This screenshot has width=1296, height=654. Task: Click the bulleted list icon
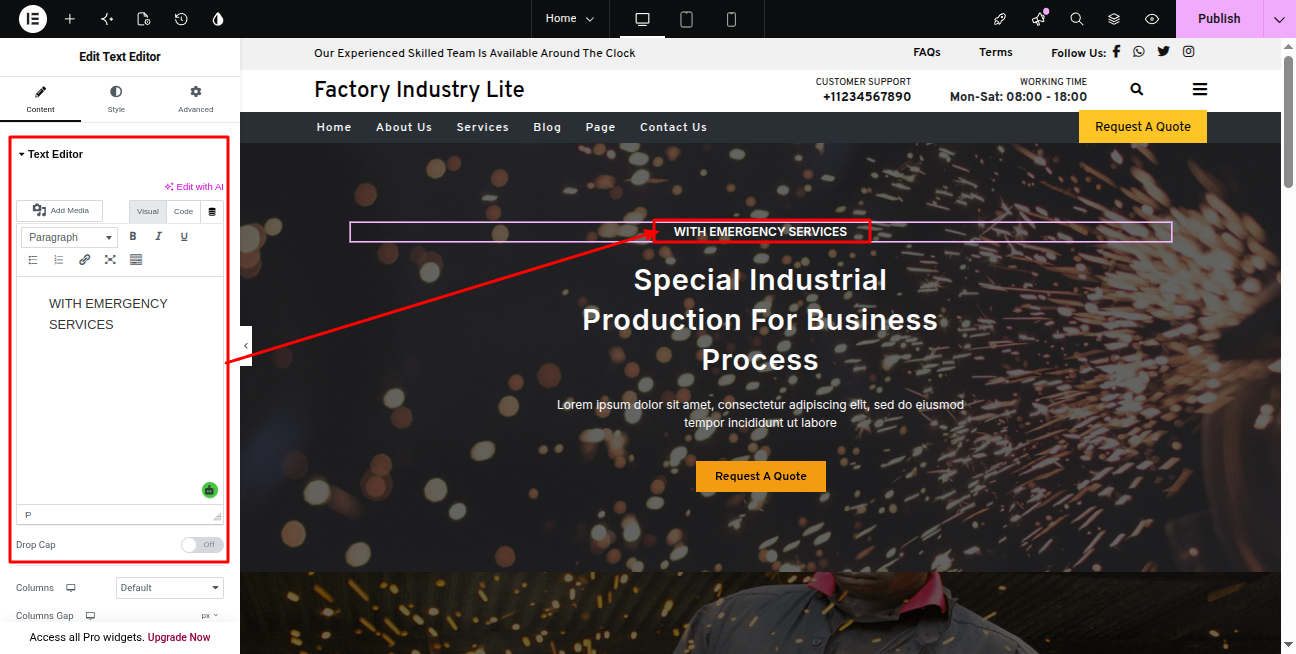(33, 260)
